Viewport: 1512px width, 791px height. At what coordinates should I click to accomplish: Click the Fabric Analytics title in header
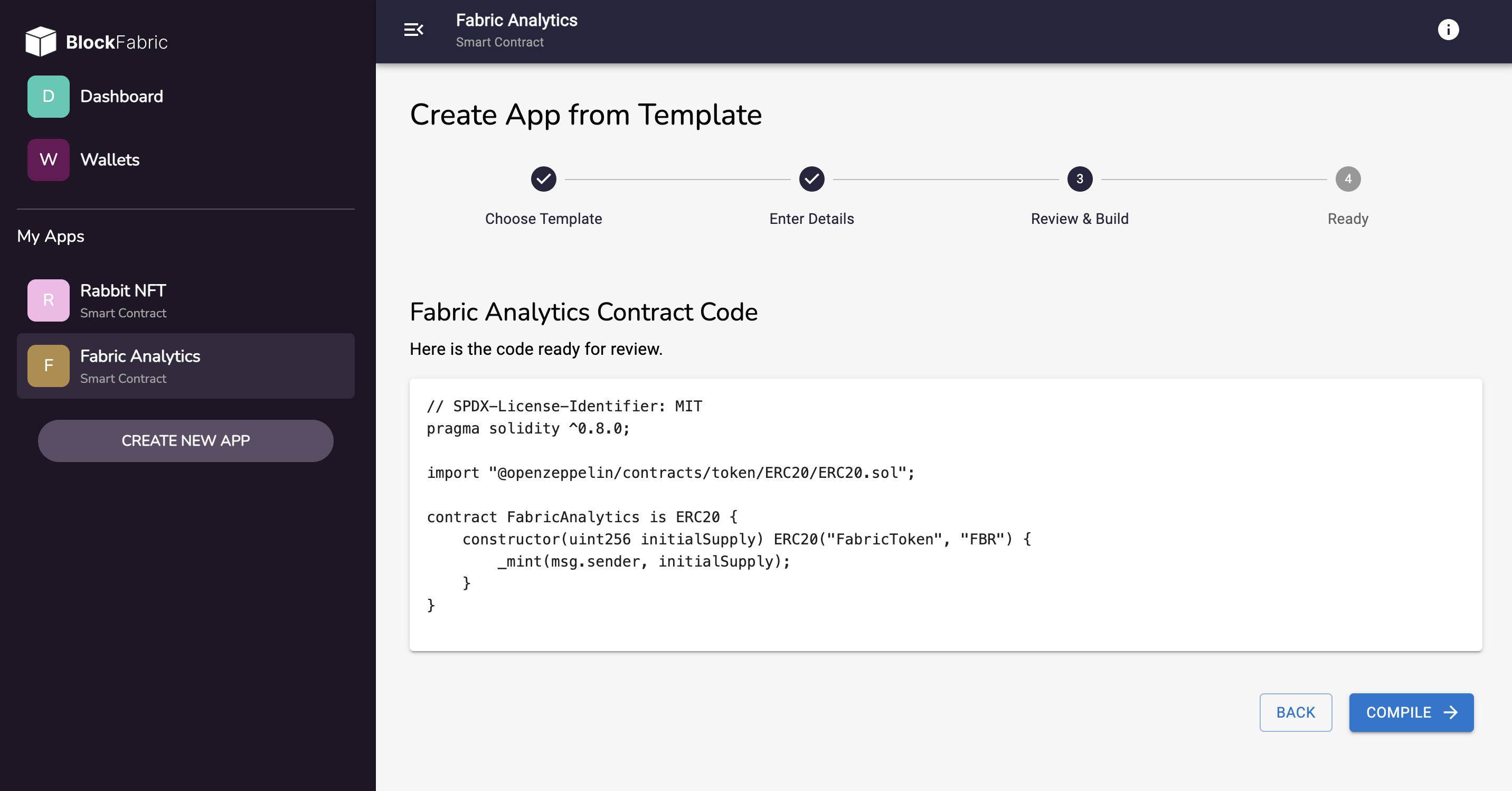coord(516,20)
